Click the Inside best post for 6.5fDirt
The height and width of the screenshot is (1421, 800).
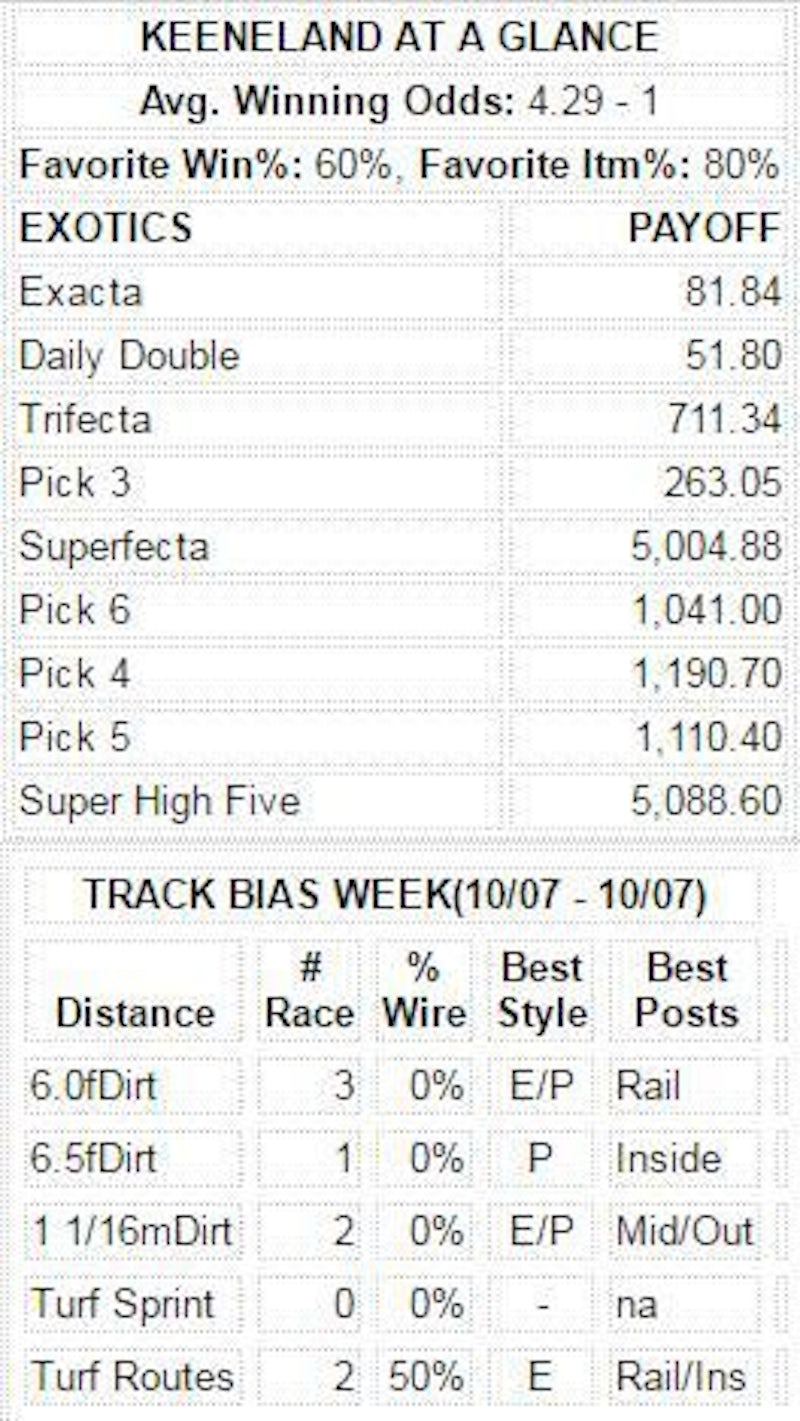pyautogui.click(x=668, y=1159)
